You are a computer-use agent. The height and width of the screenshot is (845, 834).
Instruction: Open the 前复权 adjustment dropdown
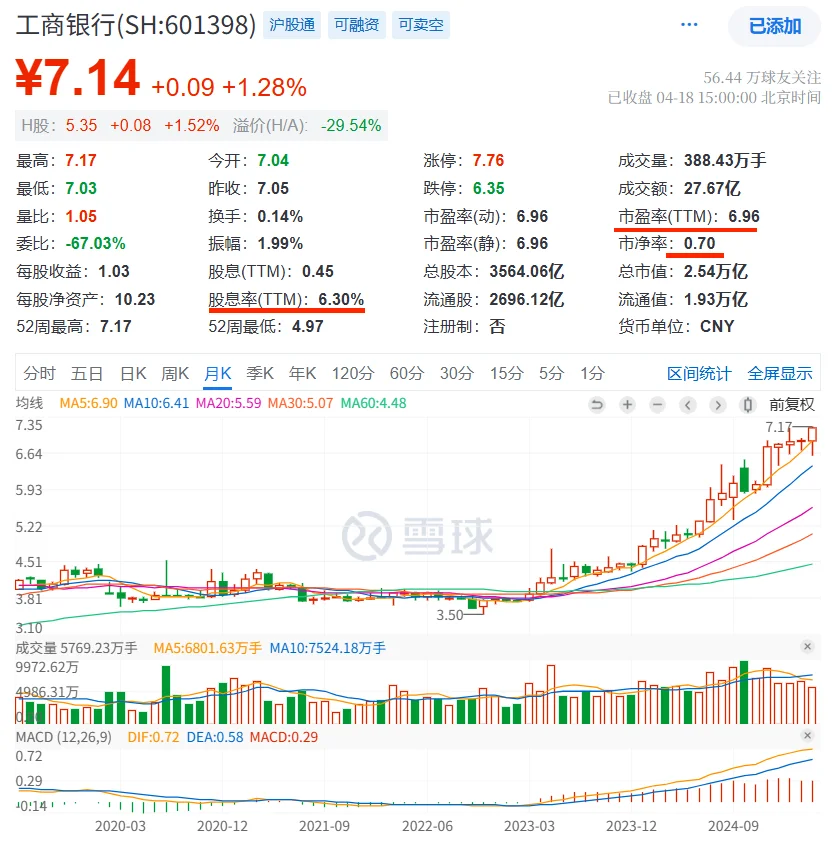click(791, 404)
